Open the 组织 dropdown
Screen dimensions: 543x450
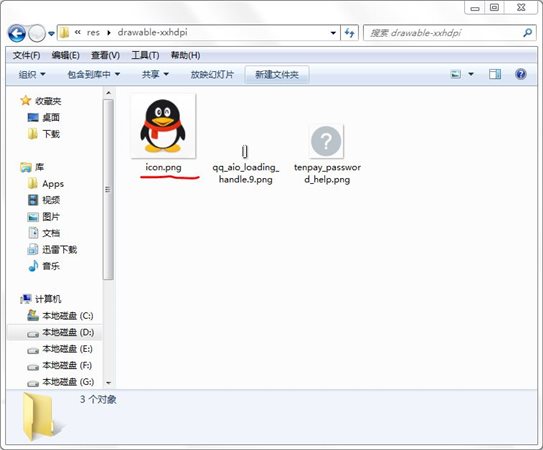pyautogui.click(x=32, y=74)
